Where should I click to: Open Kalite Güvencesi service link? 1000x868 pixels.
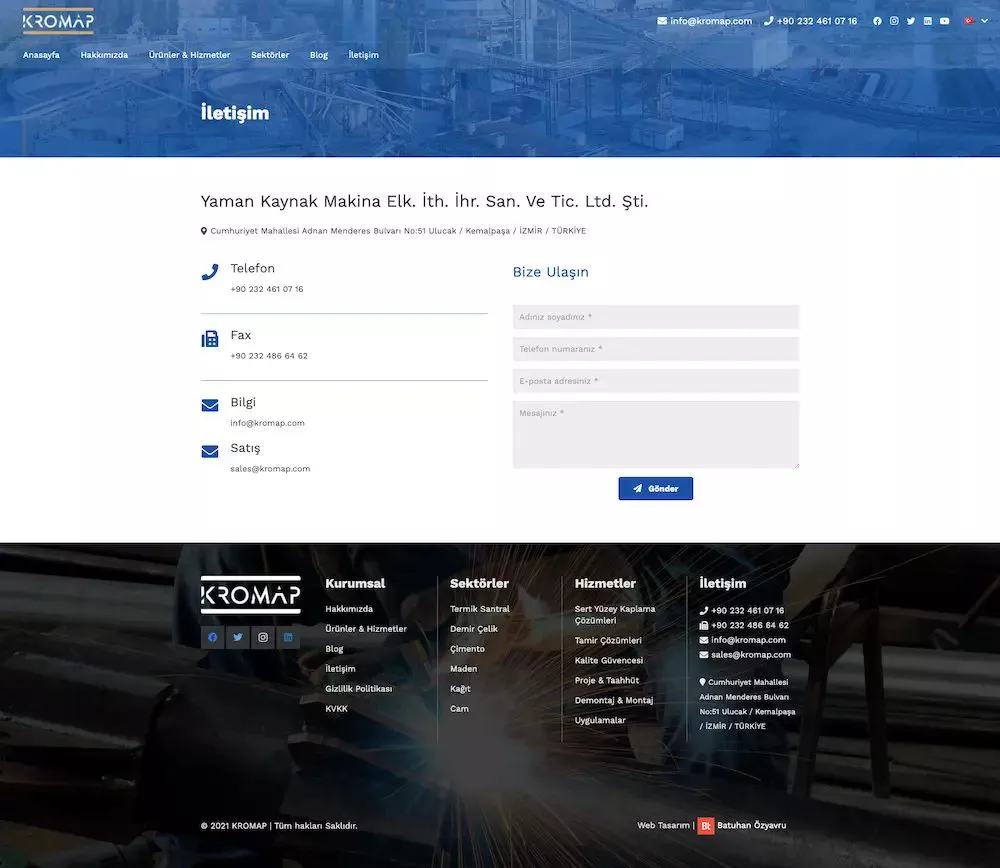pos(609,661)
